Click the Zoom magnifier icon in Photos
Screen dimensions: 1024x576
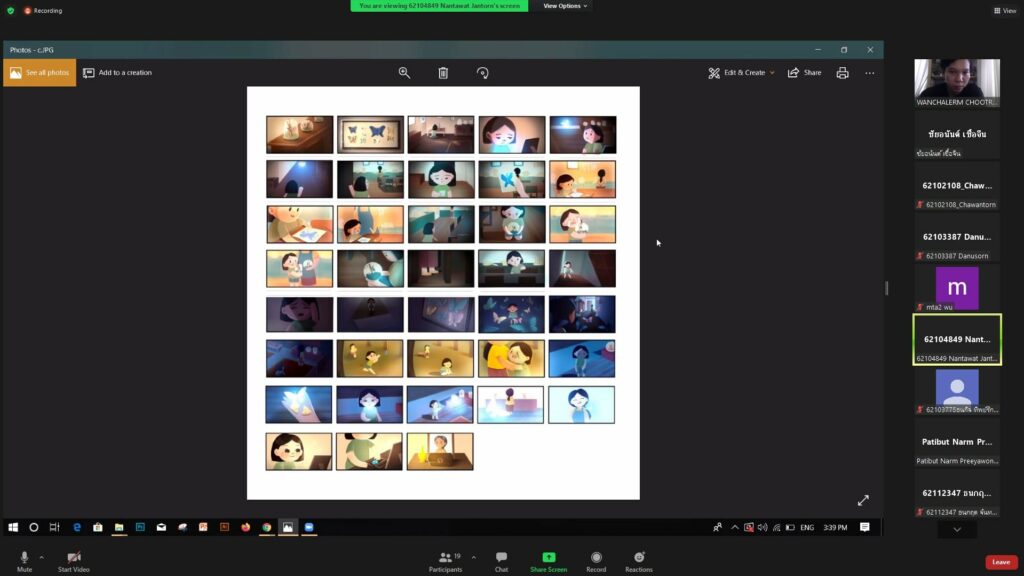pos(404,73)
